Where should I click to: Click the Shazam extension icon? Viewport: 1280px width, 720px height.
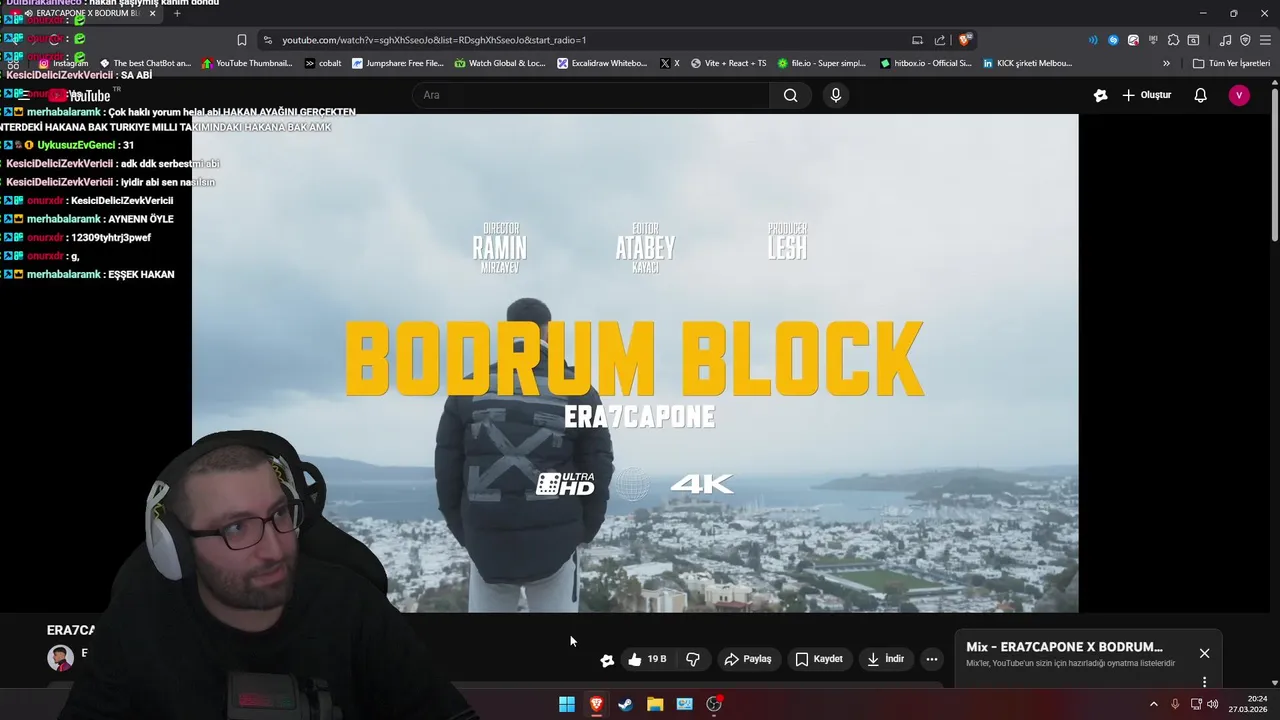point(1113,40)
